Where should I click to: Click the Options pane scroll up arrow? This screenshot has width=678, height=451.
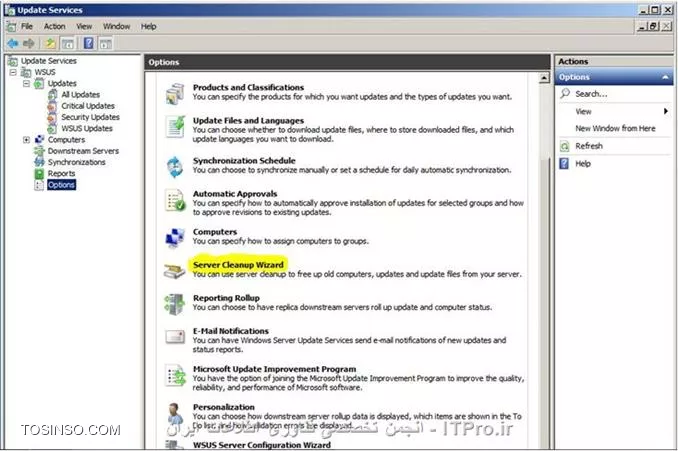pos(544,78)
